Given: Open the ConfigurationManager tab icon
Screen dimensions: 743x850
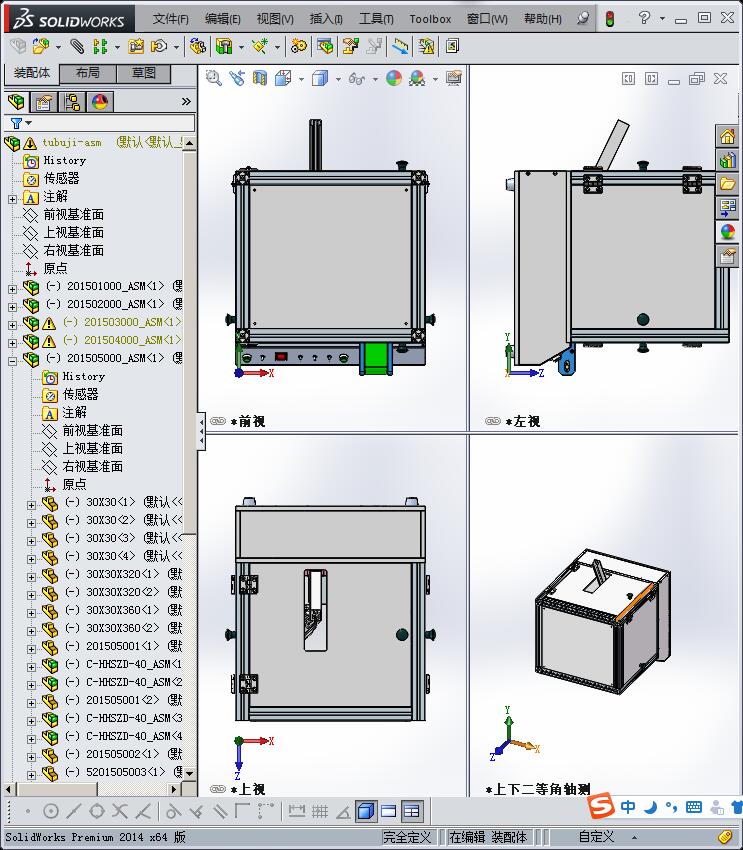Looking at the screenshot, I should coord(72,102).
